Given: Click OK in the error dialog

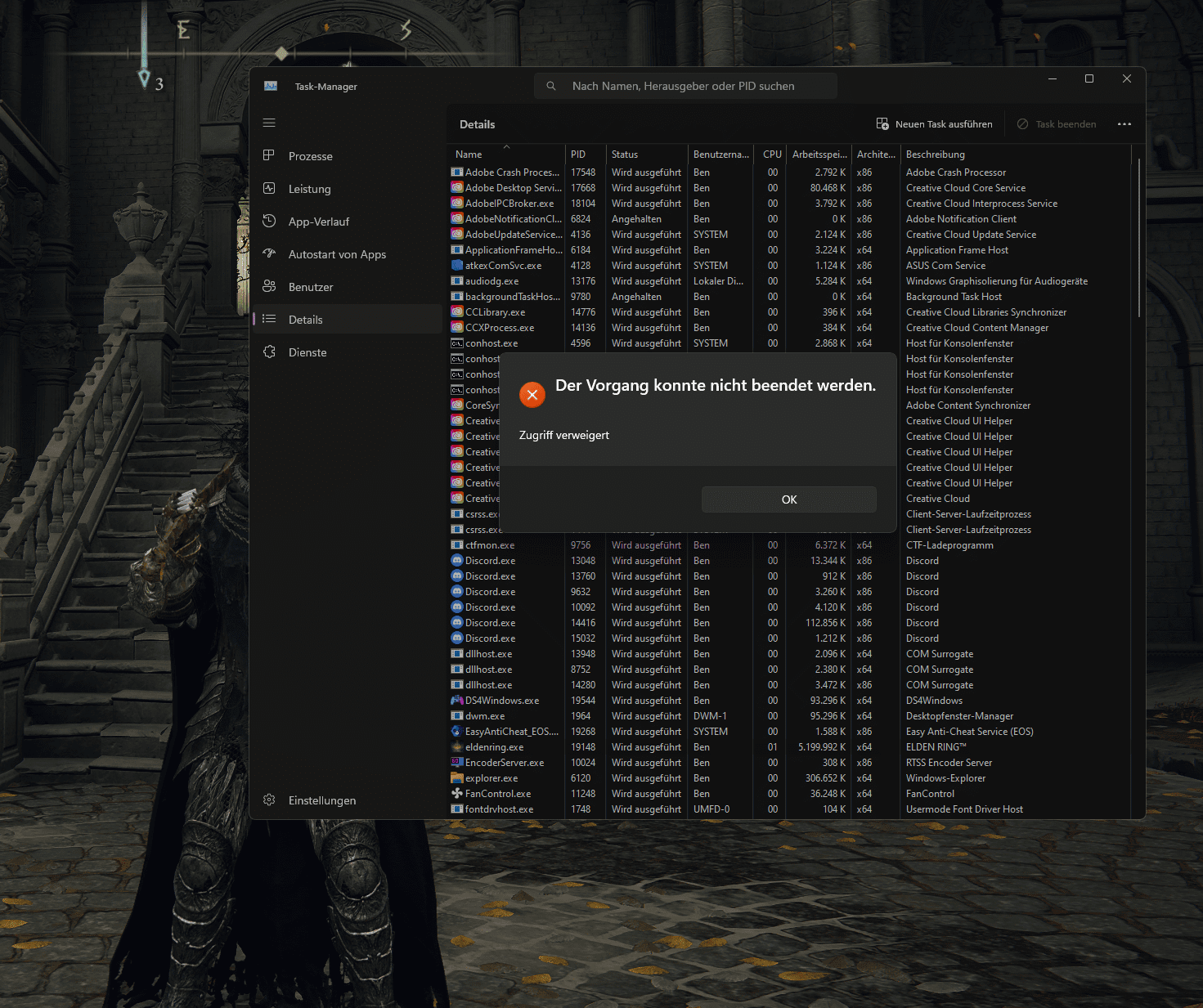Looking at the screenshot, I should (788, 500).
